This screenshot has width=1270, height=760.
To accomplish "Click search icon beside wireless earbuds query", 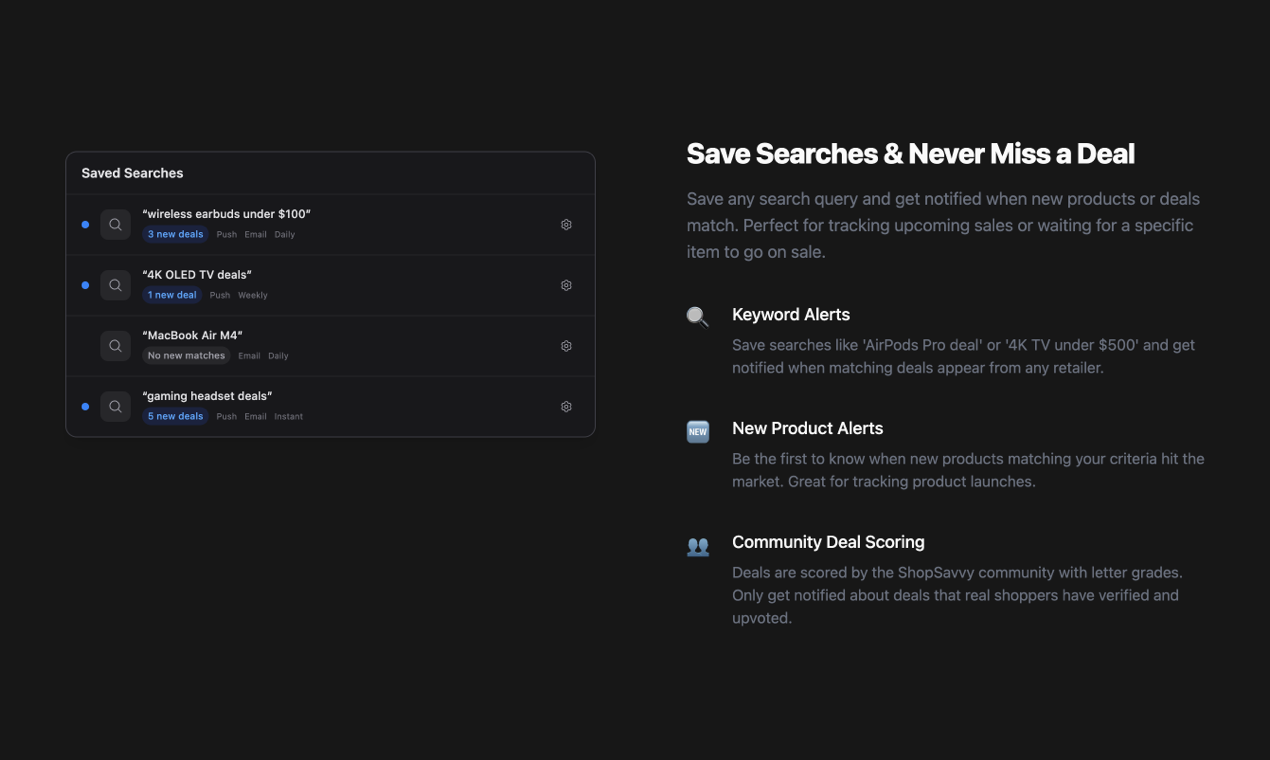I will tap(116, 225).
